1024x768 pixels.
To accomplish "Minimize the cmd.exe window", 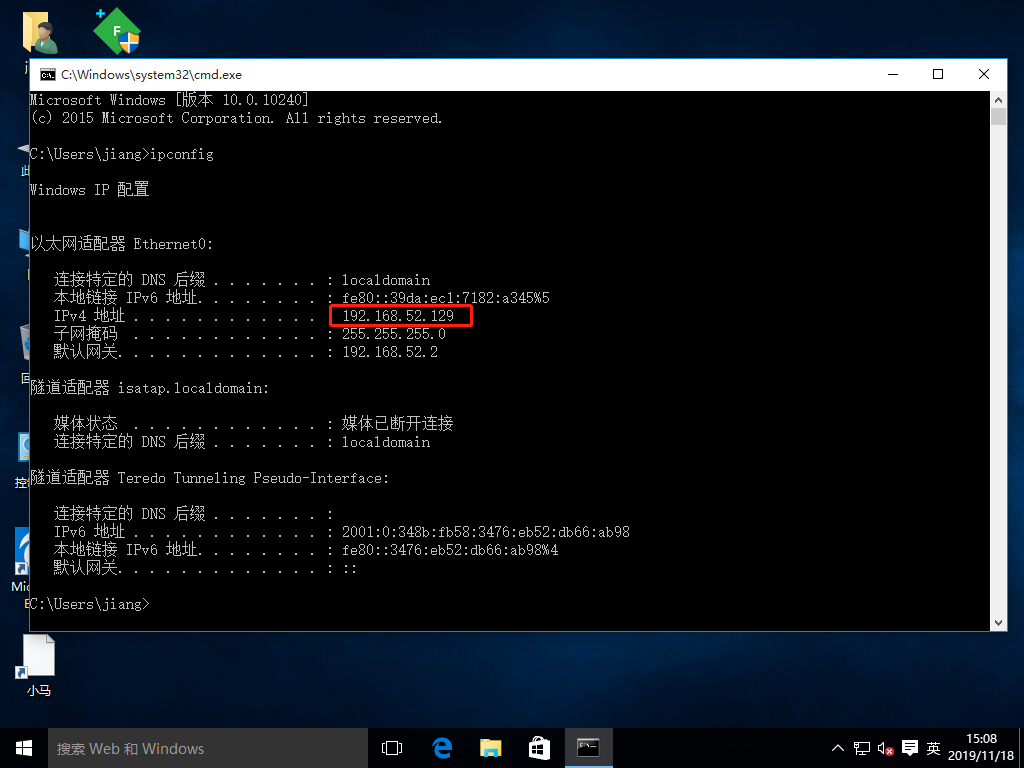I will click(x=893, y=74).
